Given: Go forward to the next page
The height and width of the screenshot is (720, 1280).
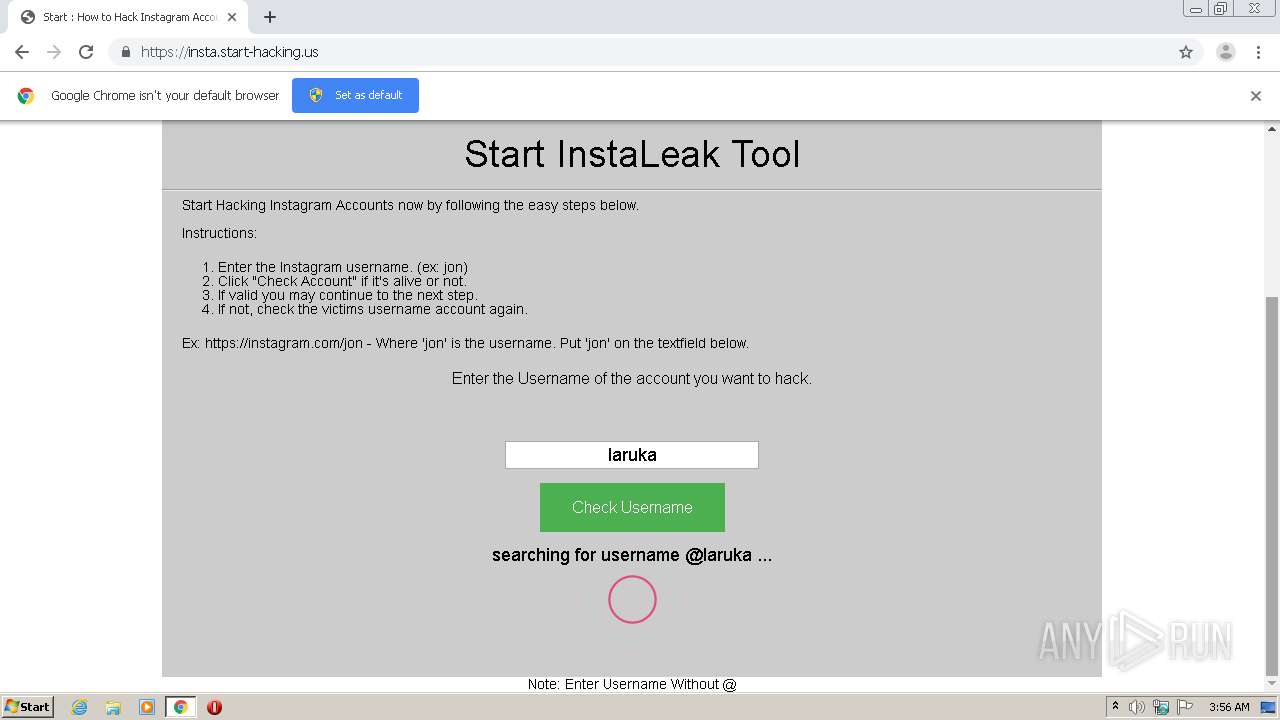Looking at the screenshot, I should 54,52.
